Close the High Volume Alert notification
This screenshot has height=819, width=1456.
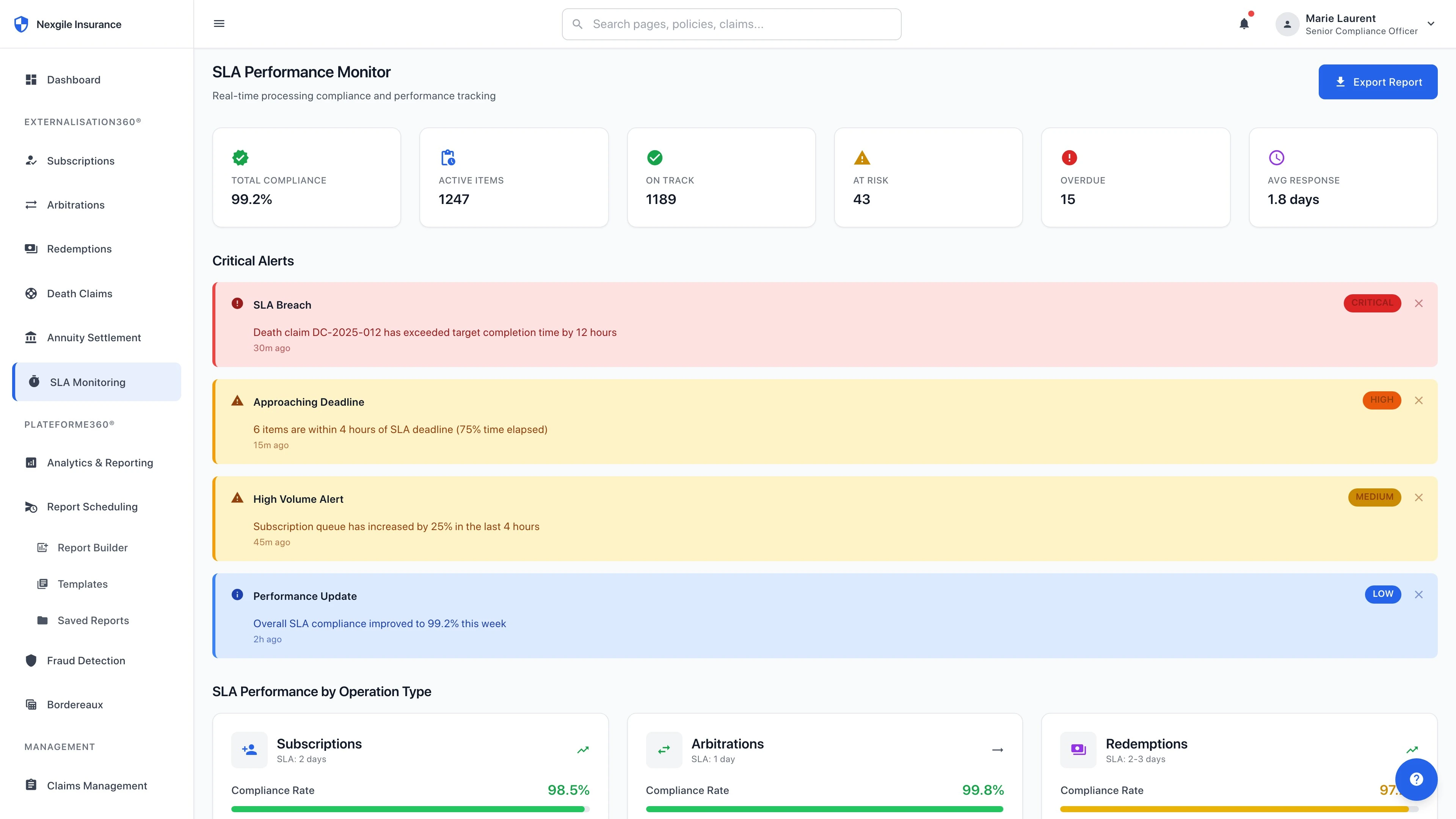tap(1419, 497)
